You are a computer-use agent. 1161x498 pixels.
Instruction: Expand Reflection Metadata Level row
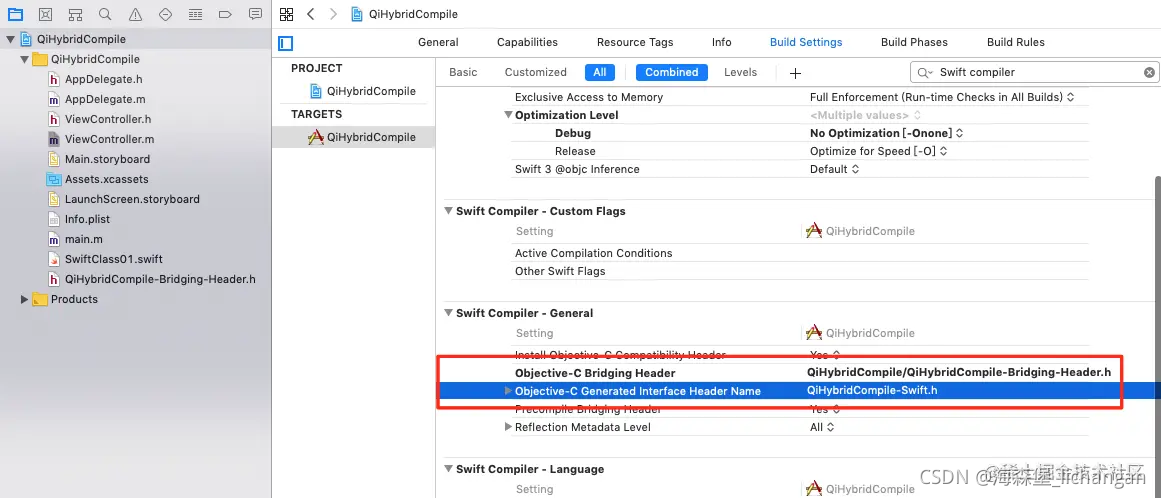pos(508,427)
